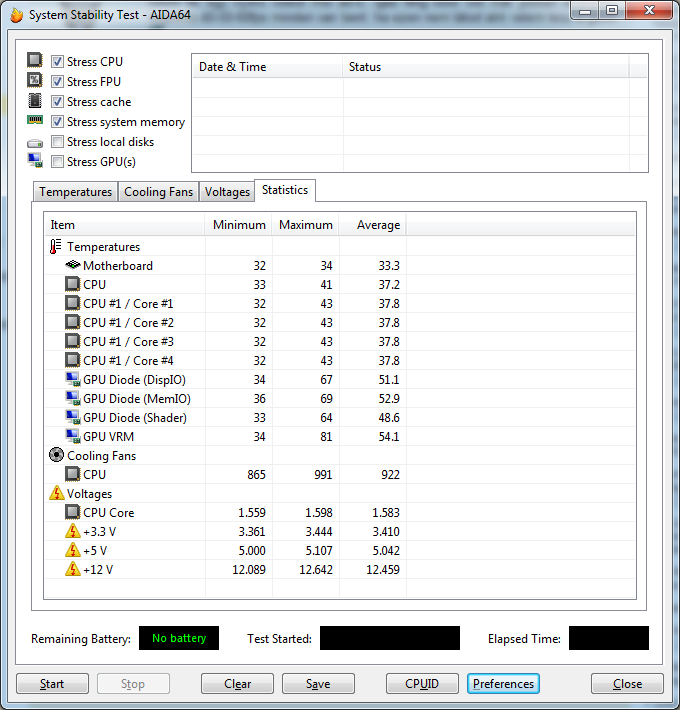
Task: Click the Item column header
Action: click(125, 225)
